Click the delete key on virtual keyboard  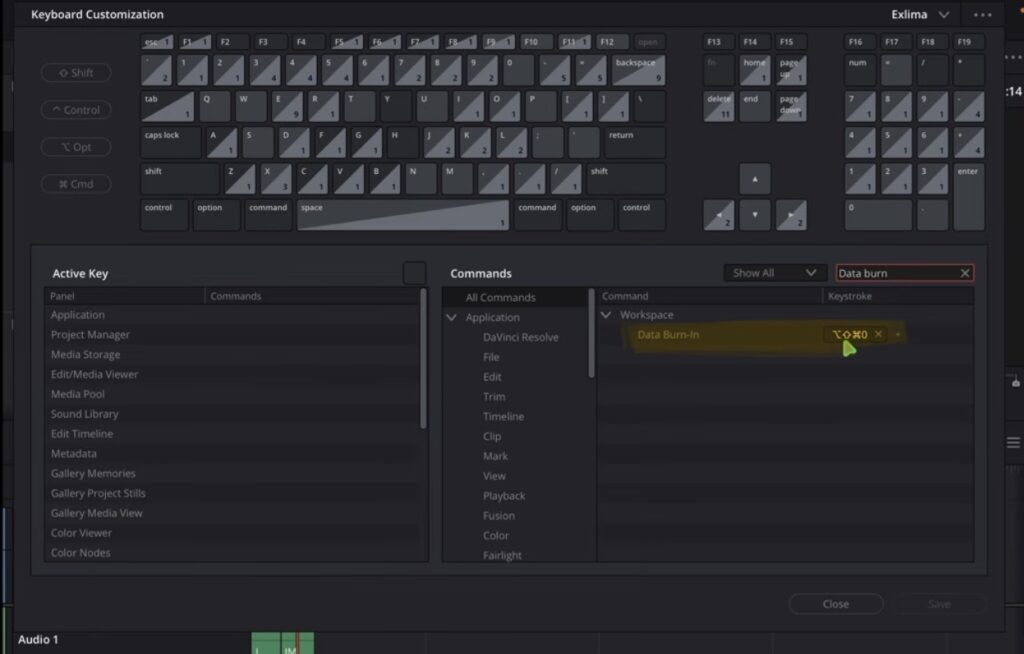click(x=719, y=106)
